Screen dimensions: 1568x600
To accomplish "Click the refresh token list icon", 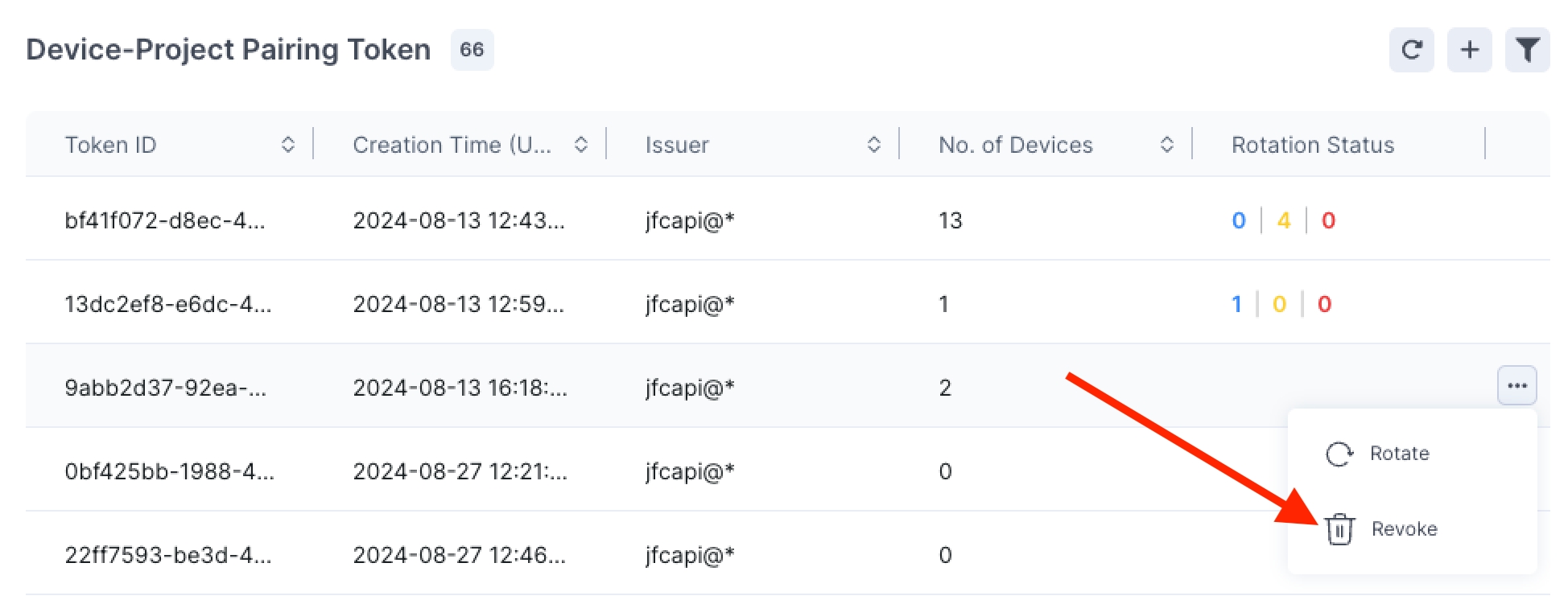I will coord(1411,50).
